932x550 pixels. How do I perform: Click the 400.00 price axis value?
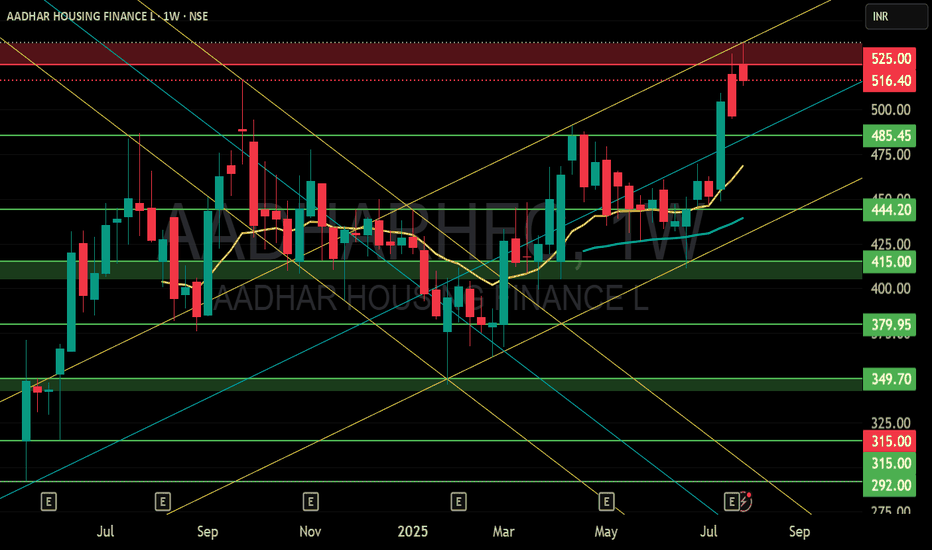click(x=890, y=289)
